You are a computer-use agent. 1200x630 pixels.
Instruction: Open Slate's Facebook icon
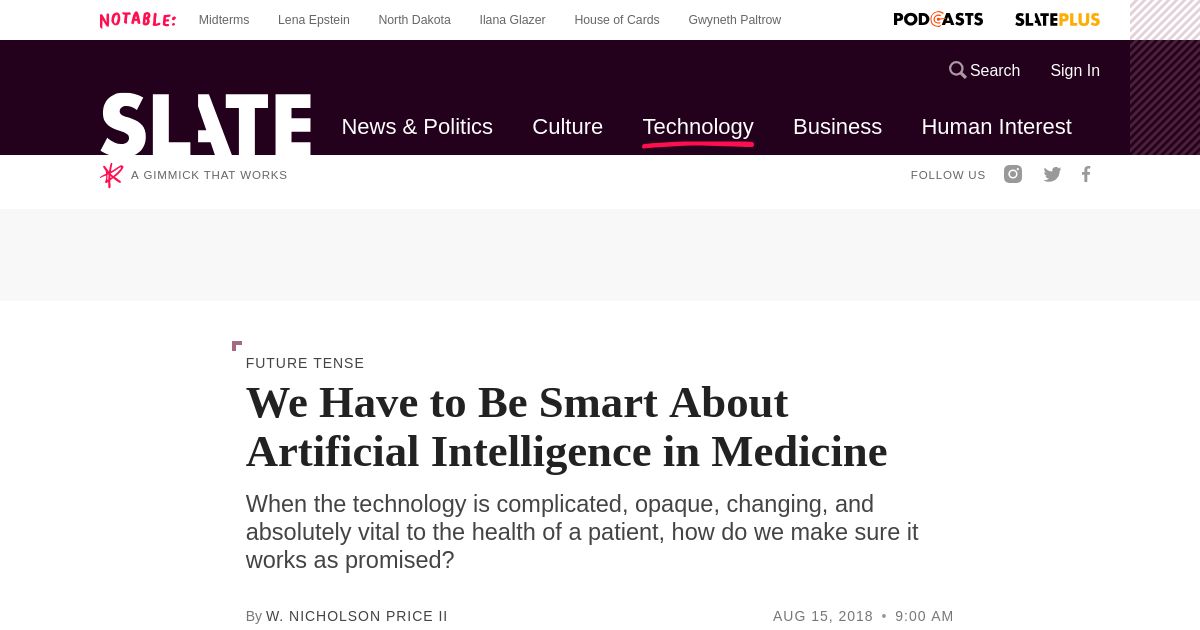(x=1086, y=174)
